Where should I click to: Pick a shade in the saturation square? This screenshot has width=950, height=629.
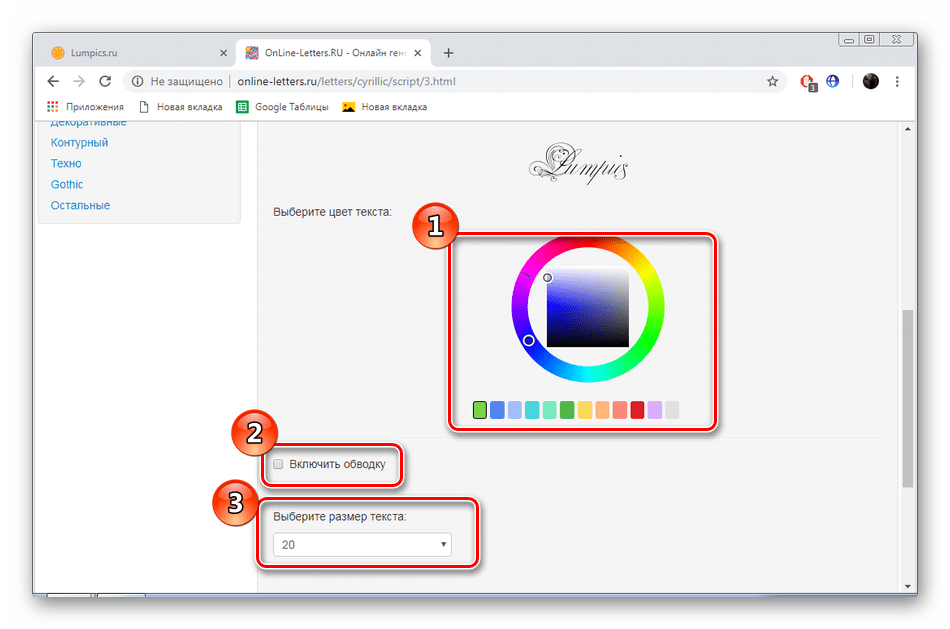pyautogui.click(x=588, y=307)
